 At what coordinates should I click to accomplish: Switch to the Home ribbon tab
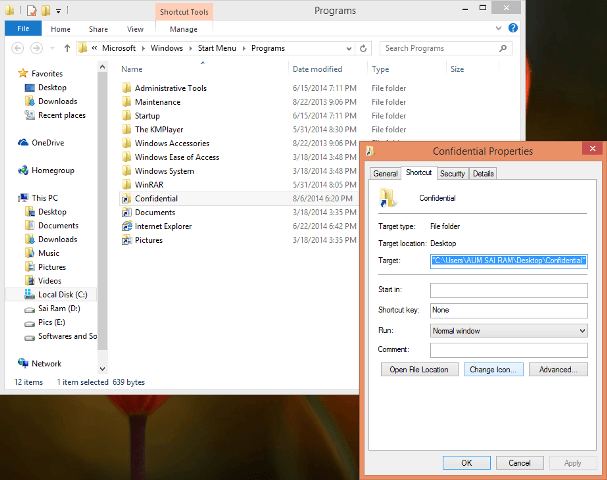click(x=60, y=29)
